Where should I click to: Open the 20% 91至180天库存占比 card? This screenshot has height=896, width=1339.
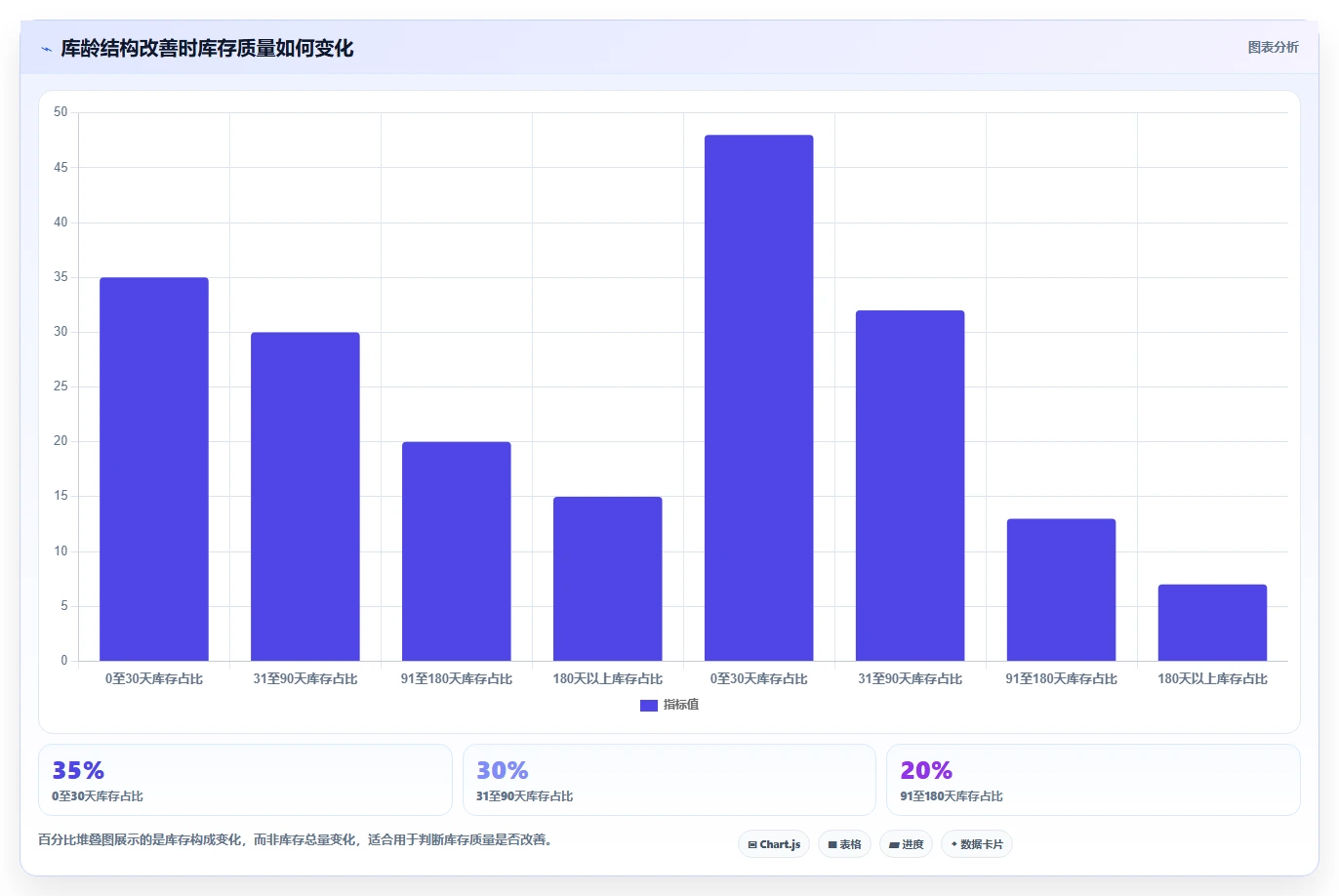1093,780
